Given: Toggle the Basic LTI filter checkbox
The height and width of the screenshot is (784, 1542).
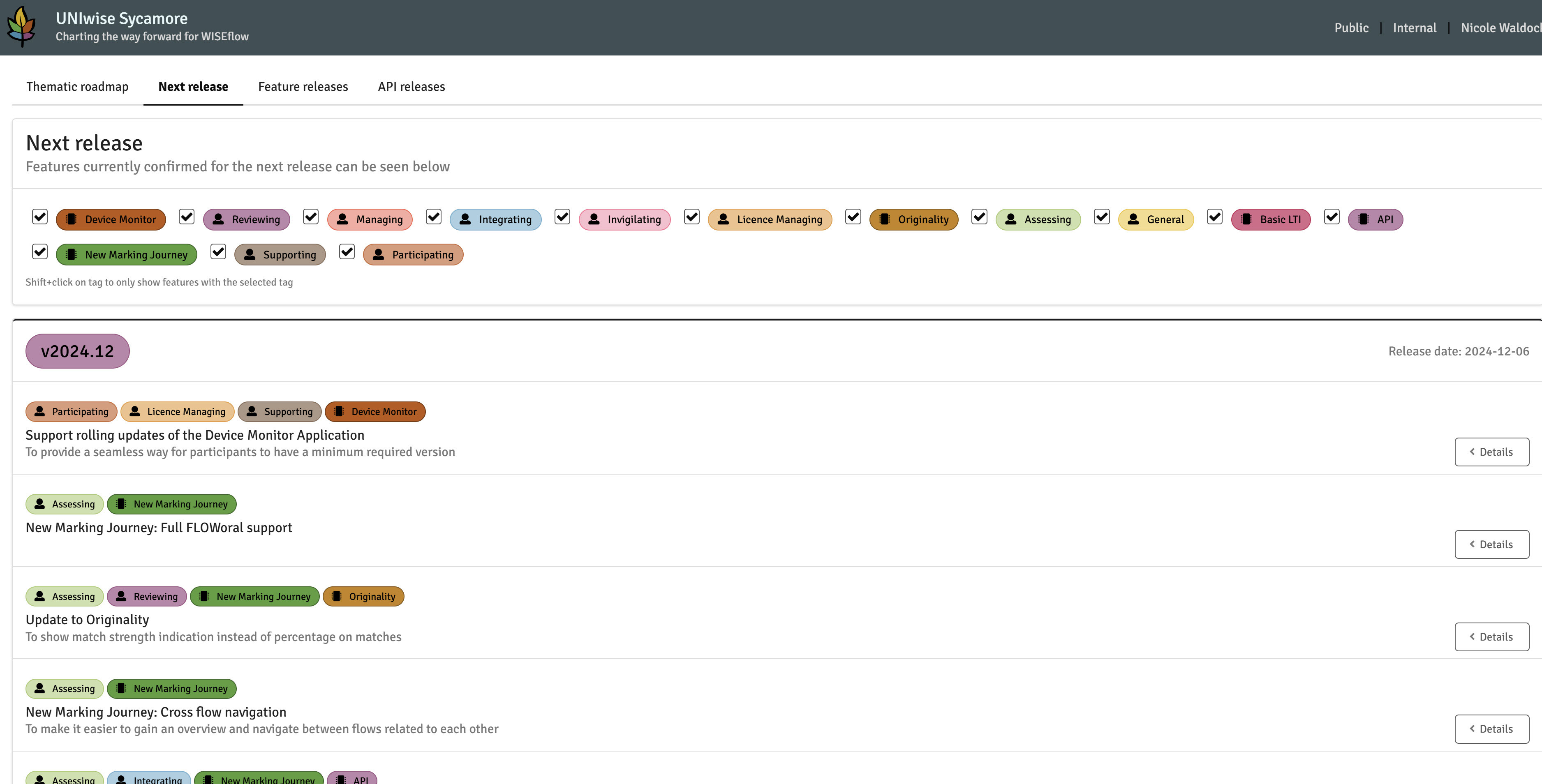Looking at the screenshot, I should pyautogui.click(x=1214, y=217).
